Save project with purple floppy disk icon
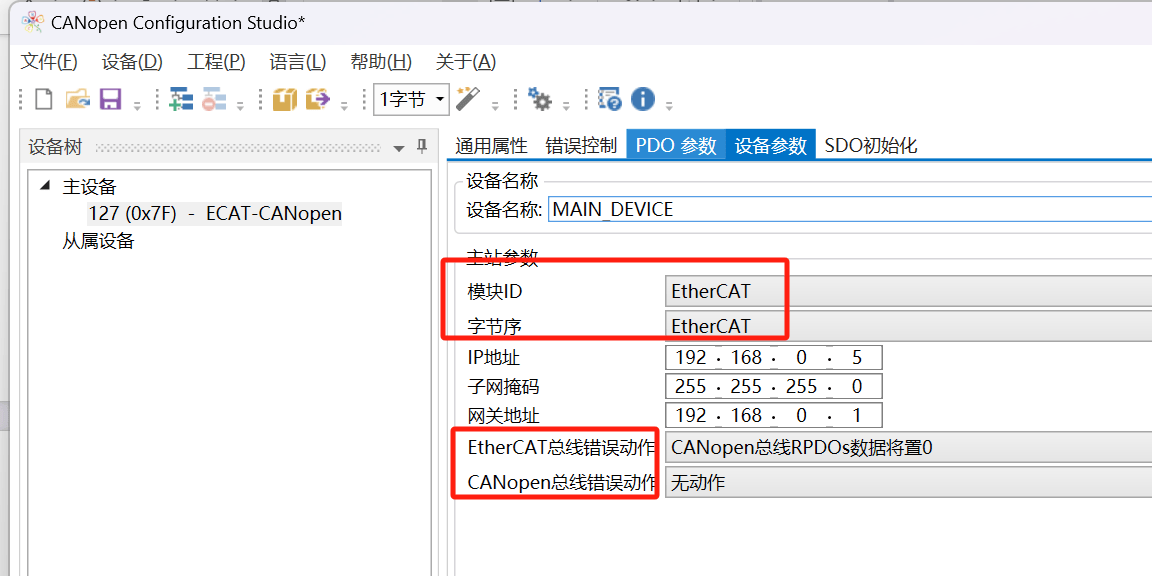The image size is (1152, 576). (110, 99)
